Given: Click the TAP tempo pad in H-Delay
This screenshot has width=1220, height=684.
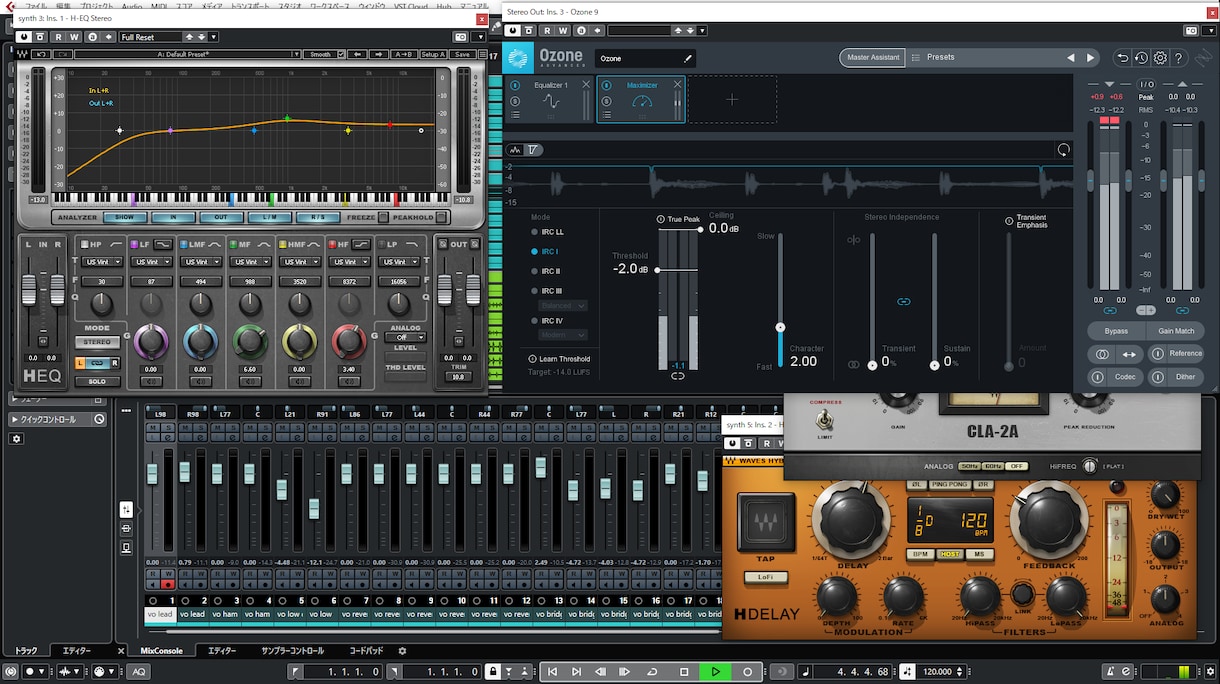Looking at the screenshot, I should 767,521.
